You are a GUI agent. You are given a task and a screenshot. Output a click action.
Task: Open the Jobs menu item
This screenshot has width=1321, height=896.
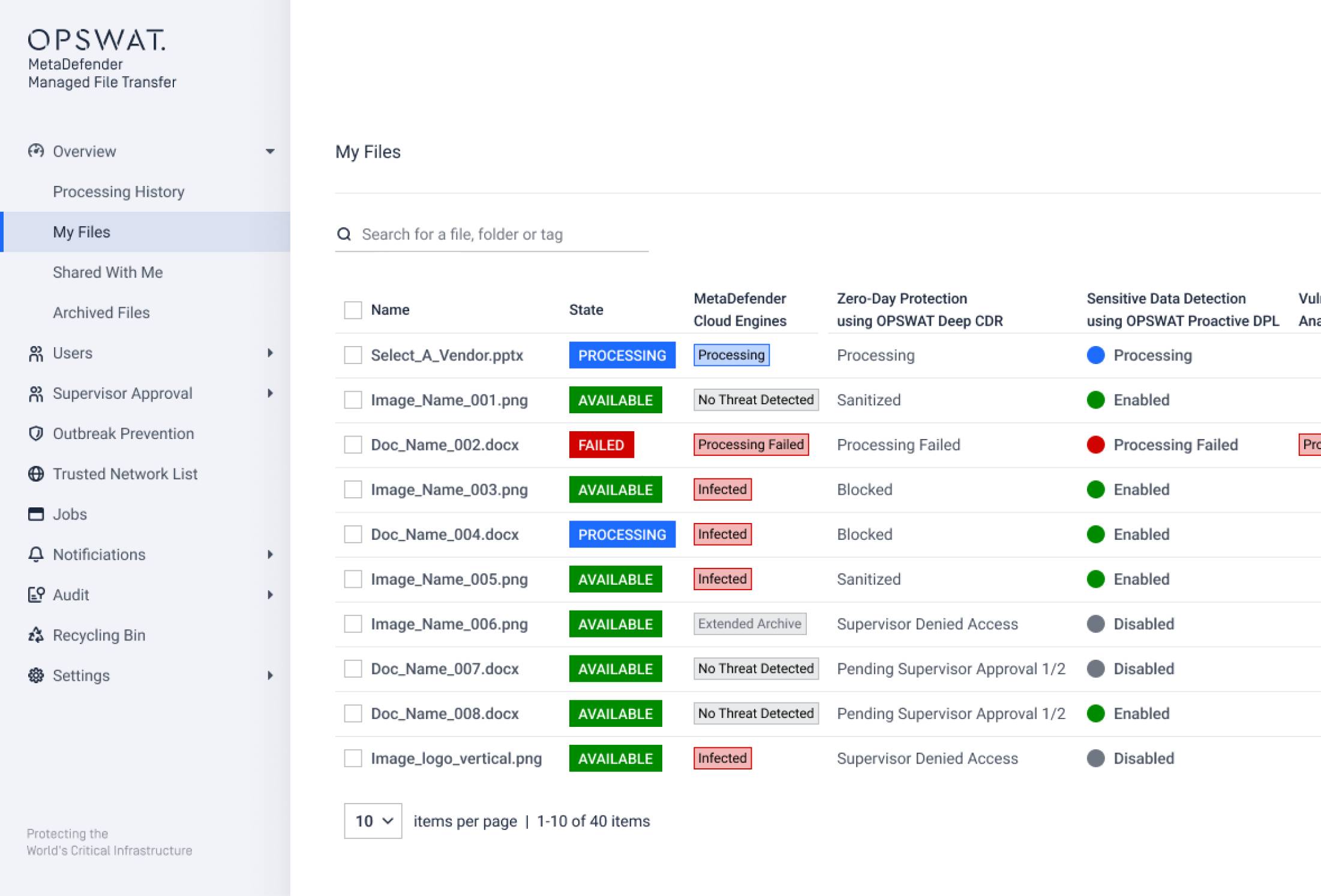coord(145,514)
